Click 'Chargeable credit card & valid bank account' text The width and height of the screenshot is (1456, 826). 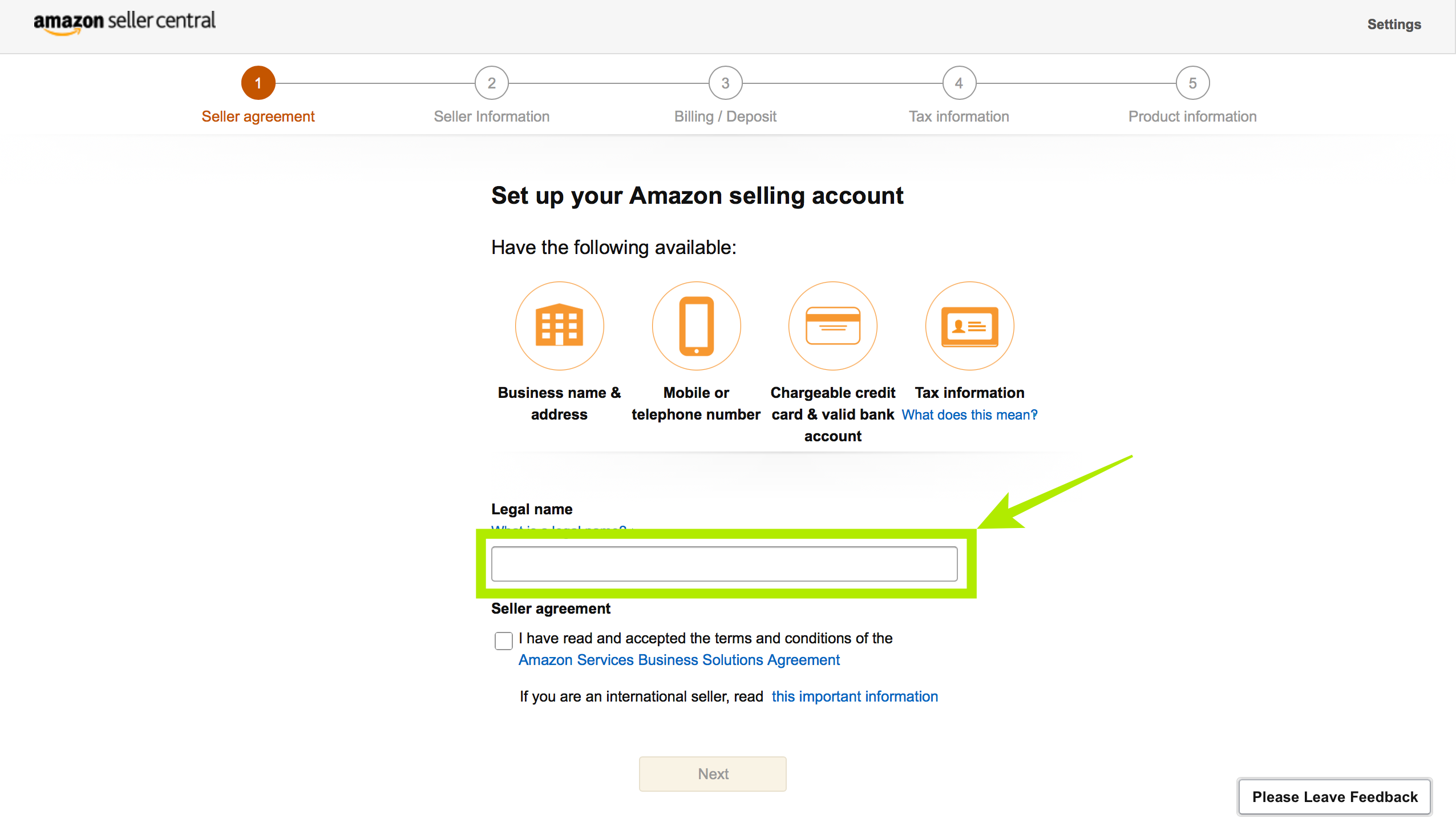pos(833,414)
